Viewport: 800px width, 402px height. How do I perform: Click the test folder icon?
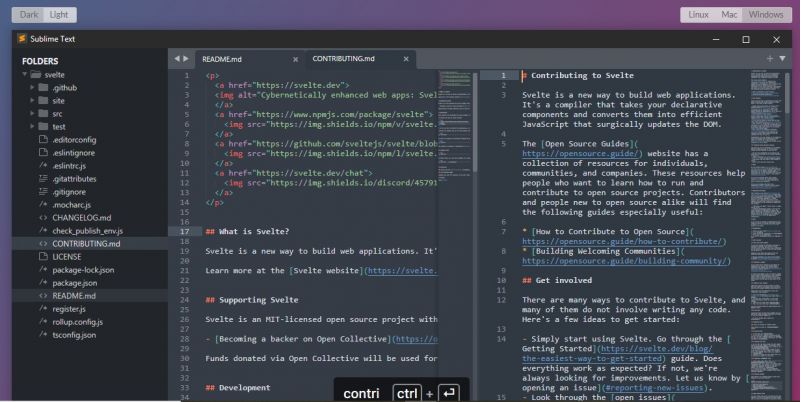(x=43, y=127)
